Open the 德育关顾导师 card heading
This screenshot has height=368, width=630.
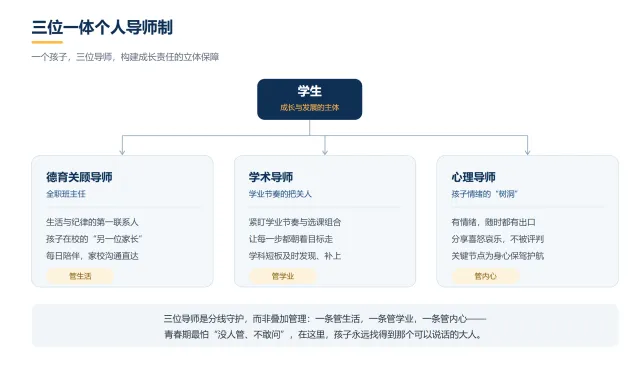pos(79,177)
